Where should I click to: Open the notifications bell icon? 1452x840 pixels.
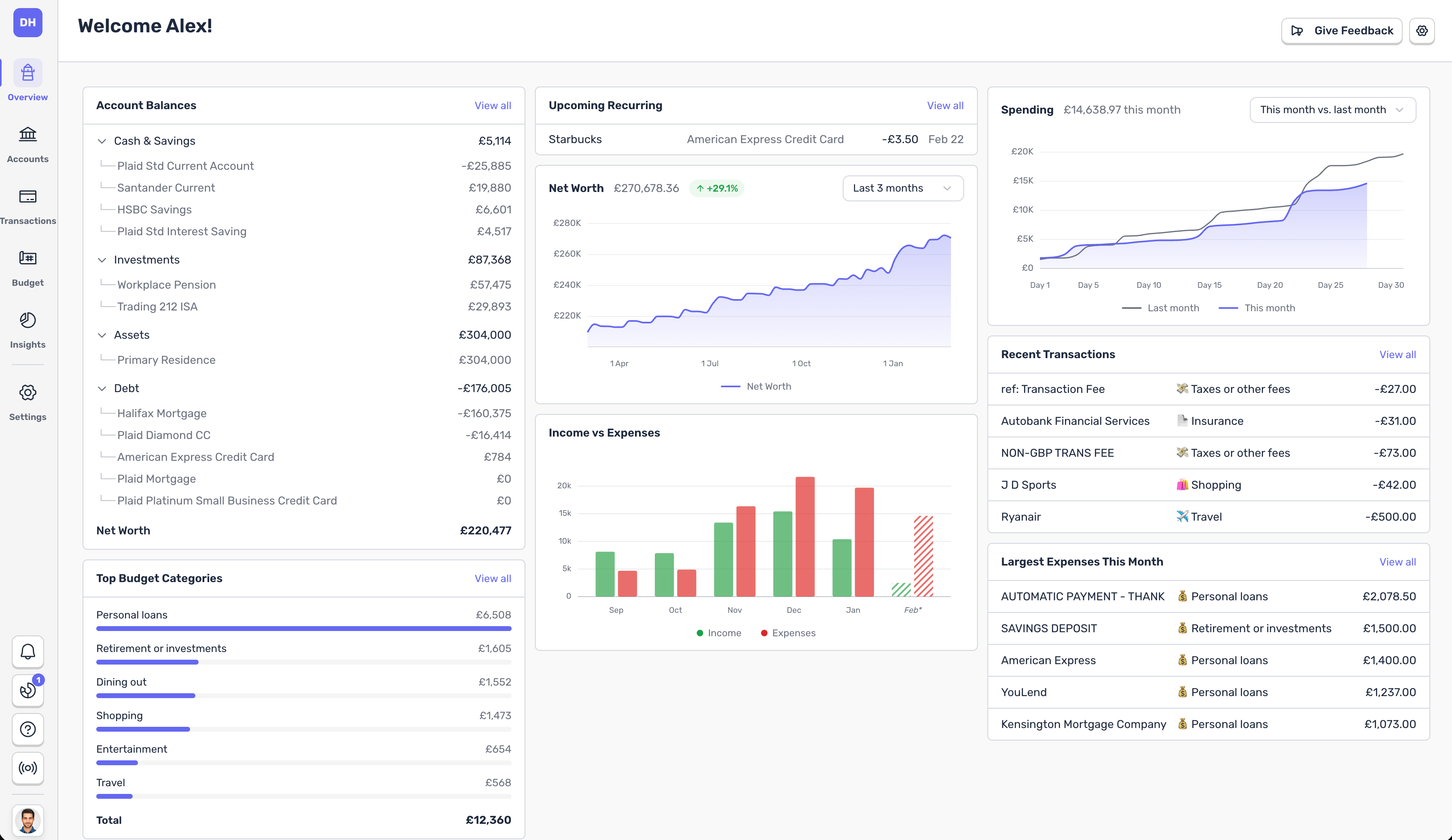(x=27, y=652)
